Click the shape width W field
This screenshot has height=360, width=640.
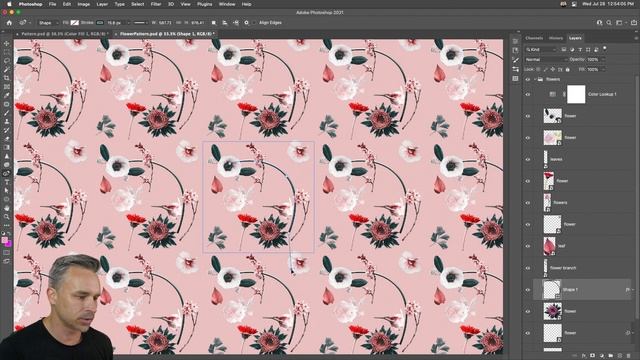pos(165,23)
